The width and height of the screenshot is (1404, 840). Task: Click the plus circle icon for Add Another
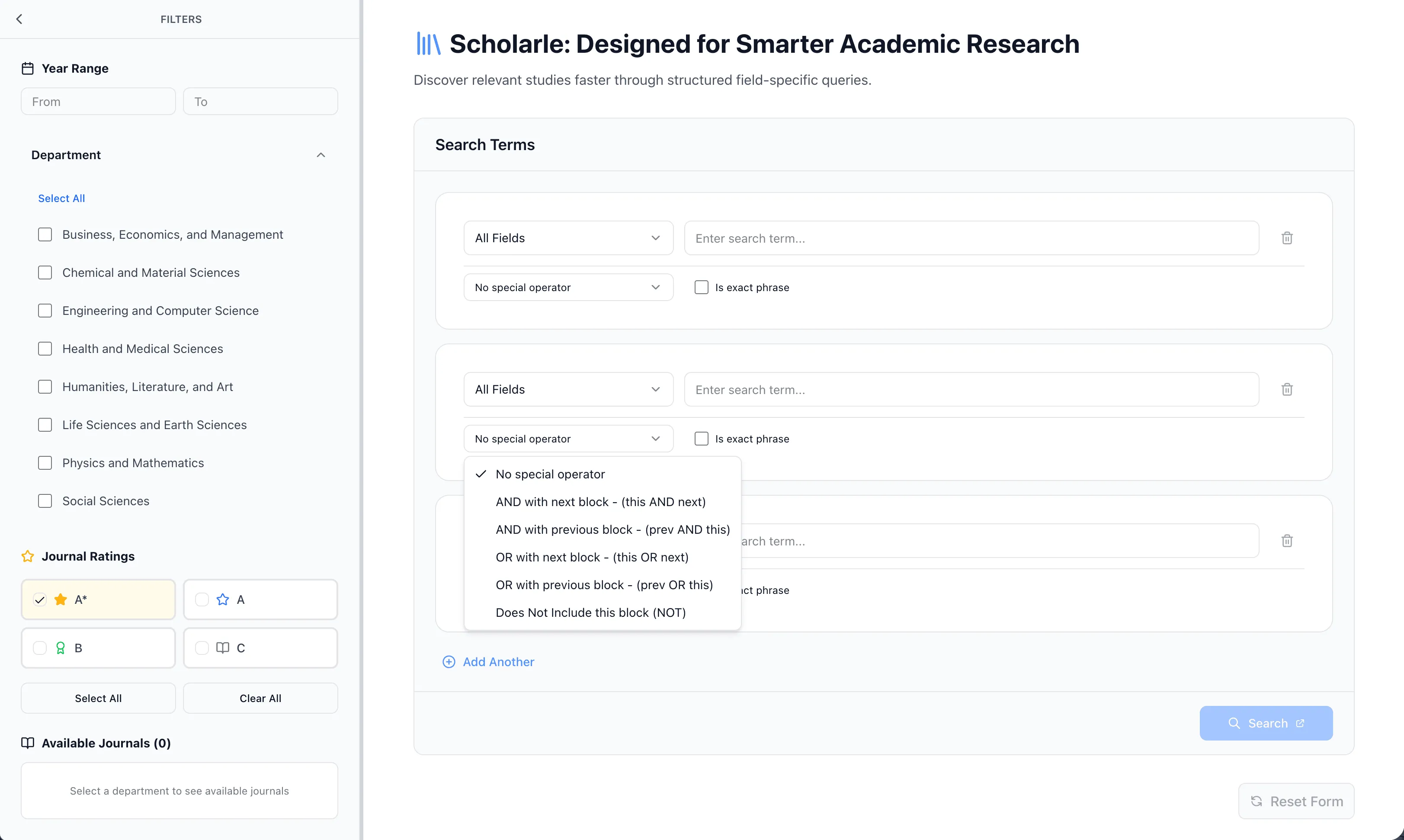[449, 662]
